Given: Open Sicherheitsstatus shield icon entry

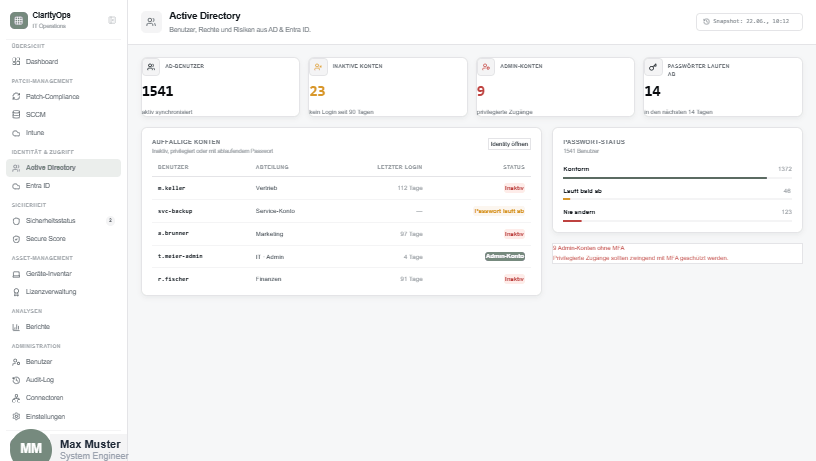Looking at the screenshot, I should 16,221.
